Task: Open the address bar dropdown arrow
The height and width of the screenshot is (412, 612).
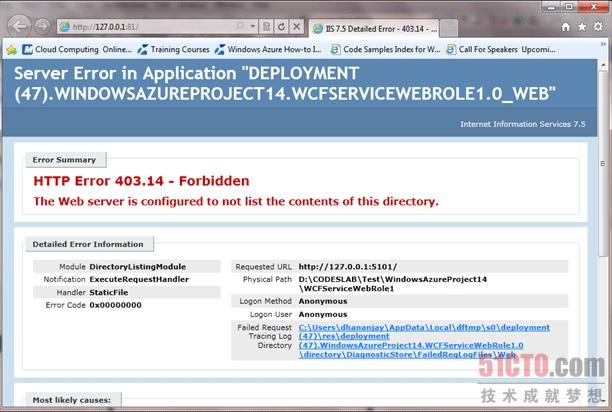Action: [x=253, y=26]
